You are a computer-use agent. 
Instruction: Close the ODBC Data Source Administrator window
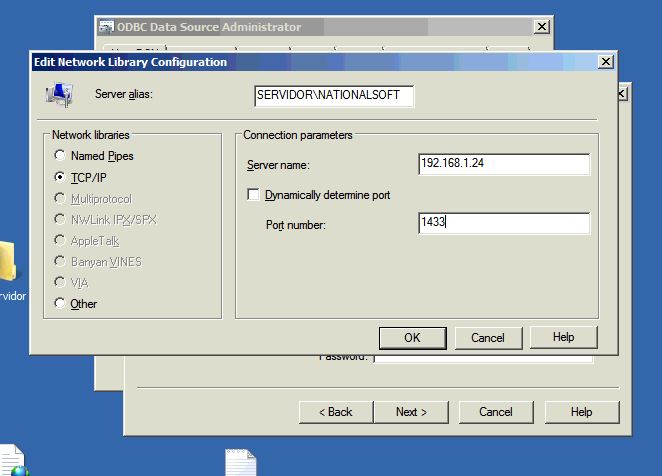click(542, 27)
